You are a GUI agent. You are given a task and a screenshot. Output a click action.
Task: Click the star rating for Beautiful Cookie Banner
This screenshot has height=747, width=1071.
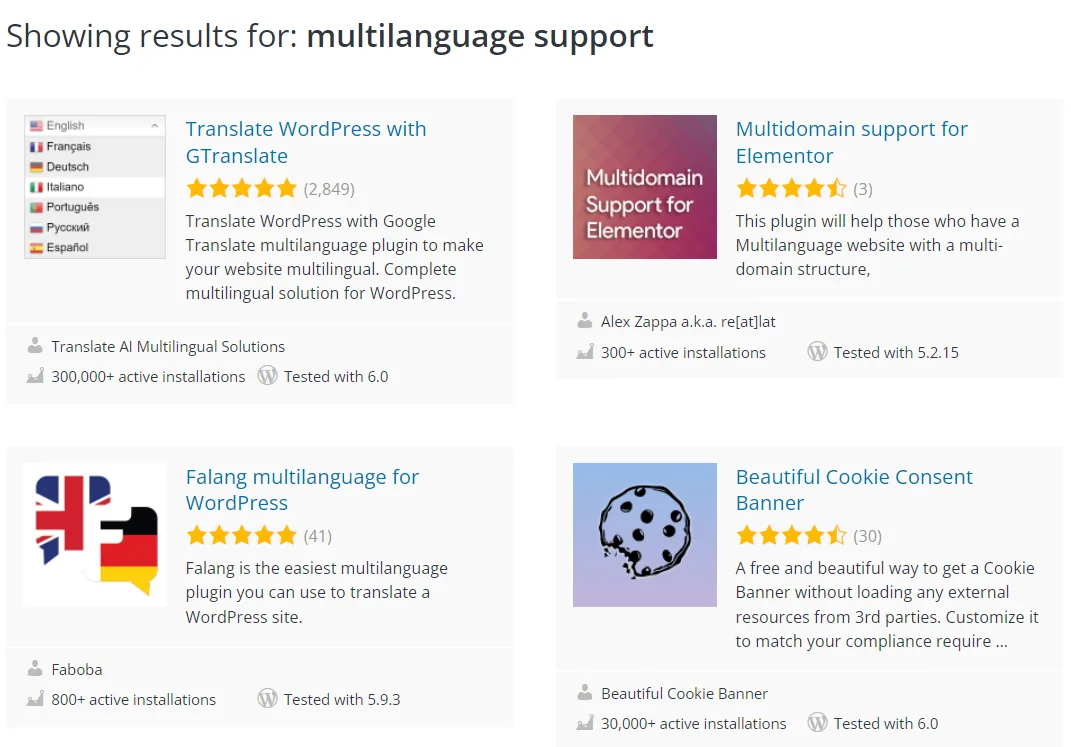coord(791,536)
